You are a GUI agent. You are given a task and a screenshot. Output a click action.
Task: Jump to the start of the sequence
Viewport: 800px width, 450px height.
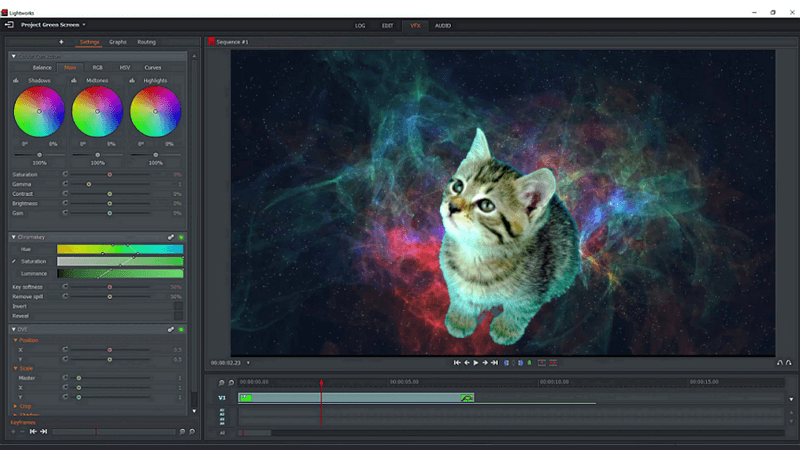457,363
